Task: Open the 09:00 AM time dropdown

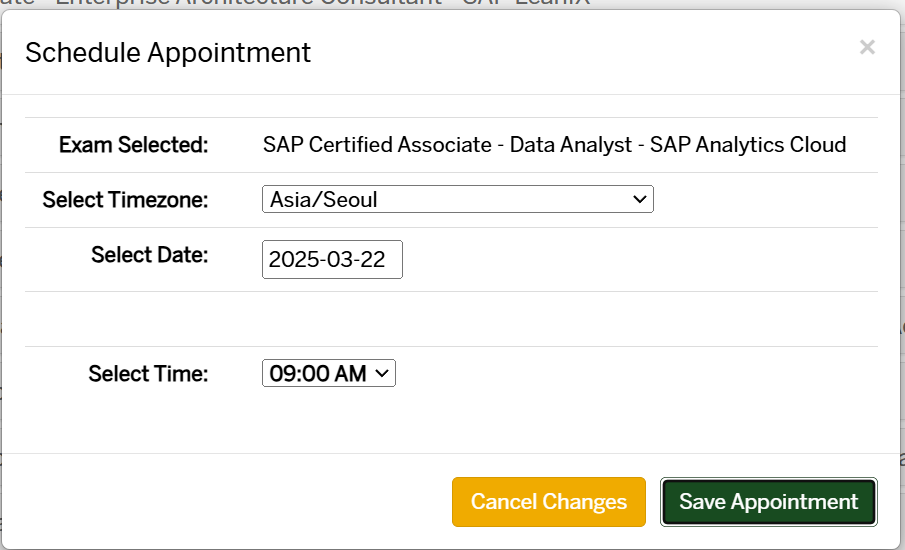Action: pos(329,373)
